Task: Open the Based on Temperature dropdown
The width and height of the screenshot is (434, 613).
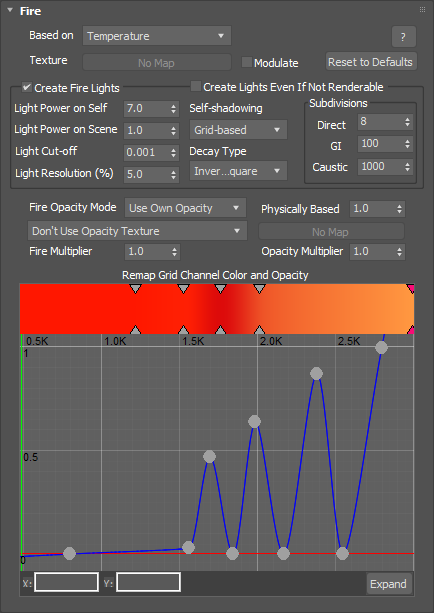Action: [157, 36]
